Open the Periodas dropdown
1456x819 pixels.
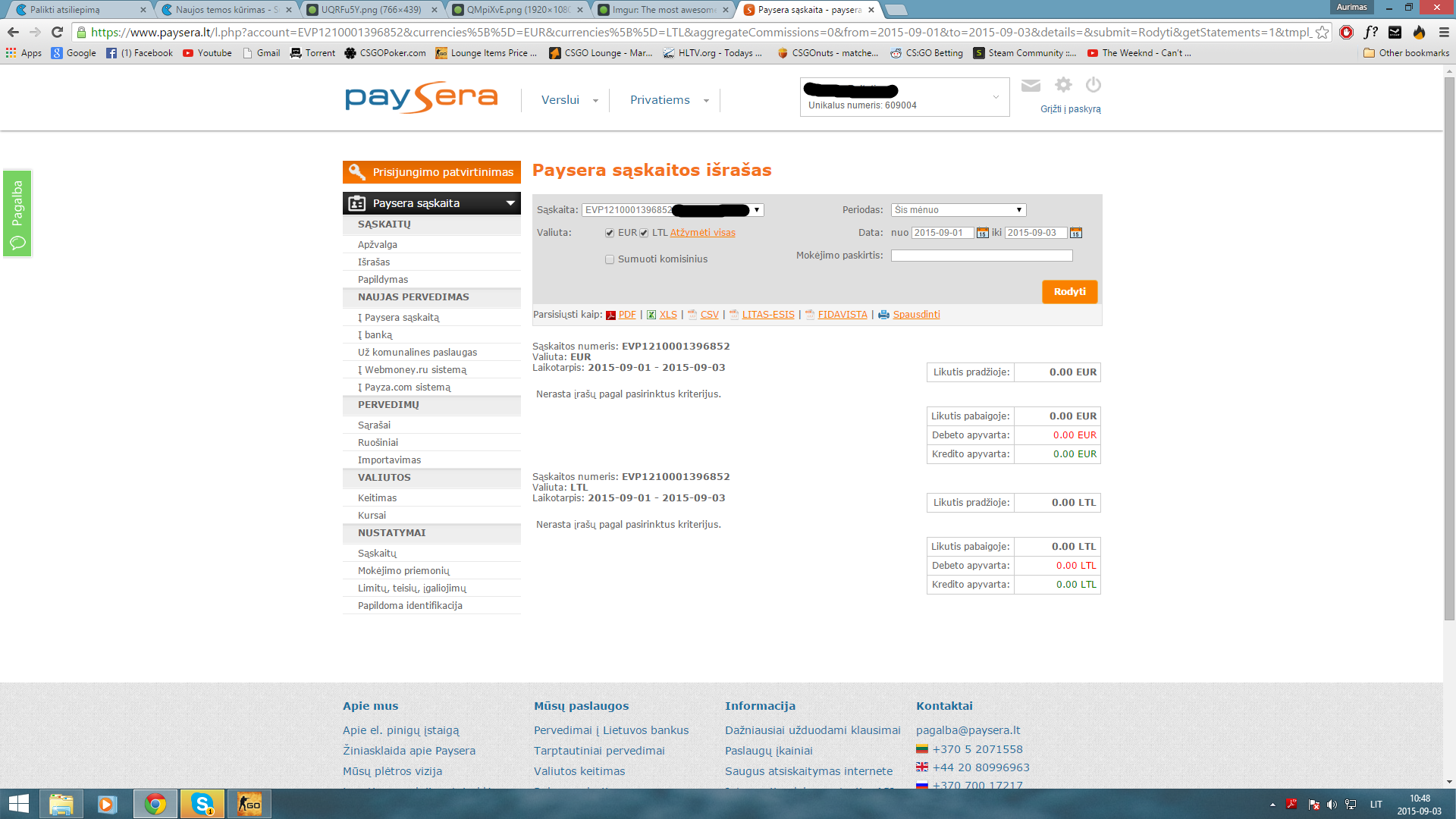tap(959, 210)
